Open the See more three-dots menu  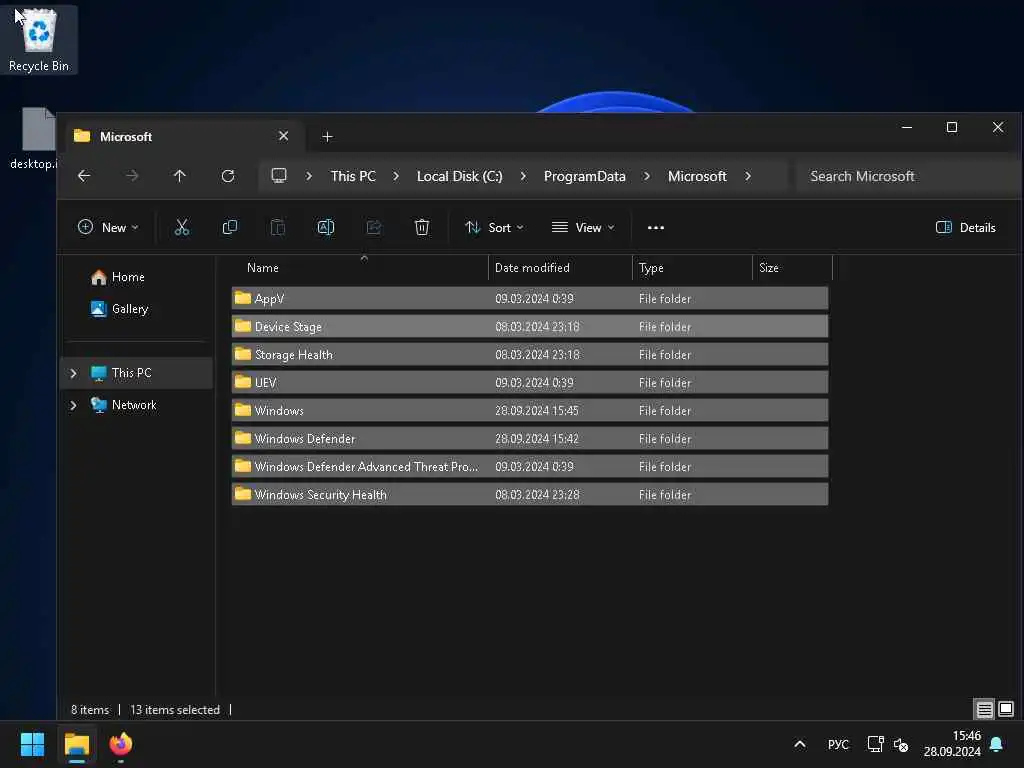click(x=656, y=227)
